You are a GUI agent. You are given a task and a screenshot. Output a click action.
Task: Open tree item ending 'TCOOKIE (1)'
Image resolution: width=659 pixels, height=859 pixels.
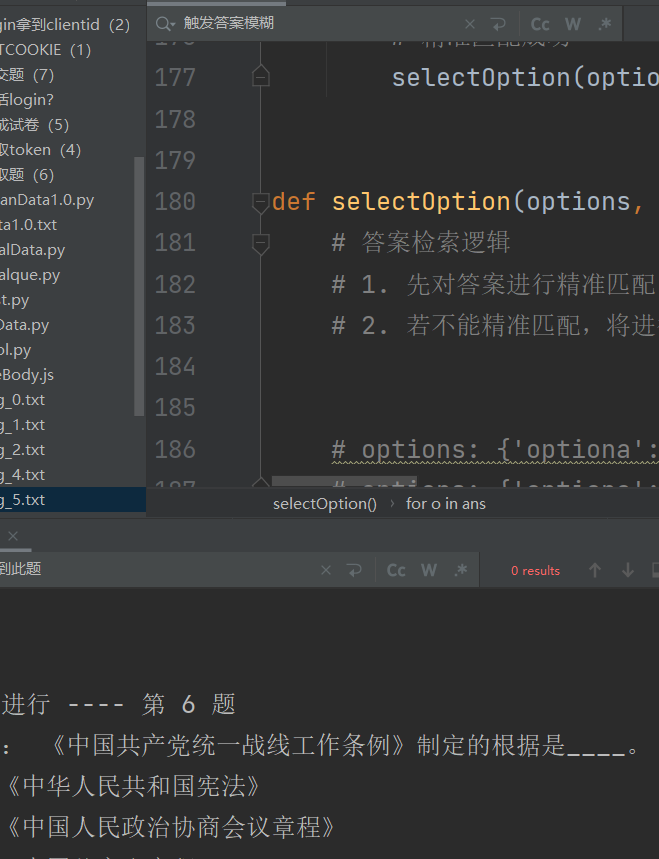[x=45, y=50]
